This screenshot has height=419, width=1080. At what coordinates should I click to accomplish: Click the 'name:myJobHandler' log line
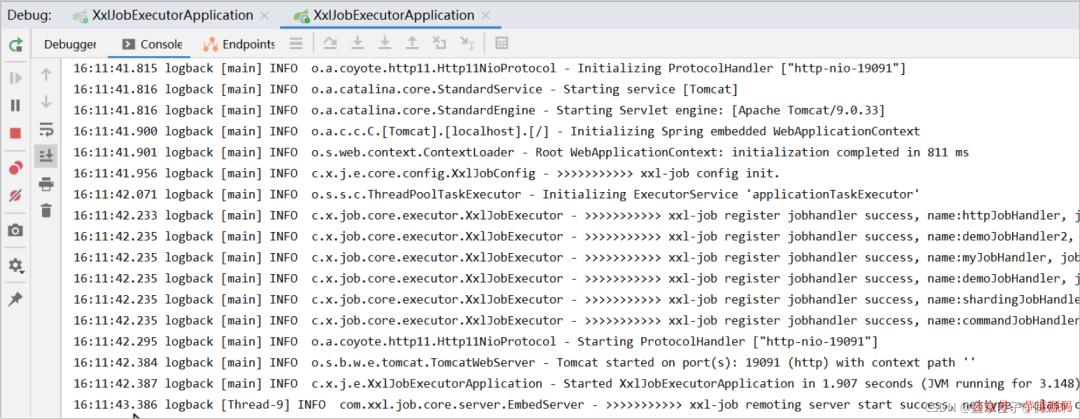[x=576, y=258]
